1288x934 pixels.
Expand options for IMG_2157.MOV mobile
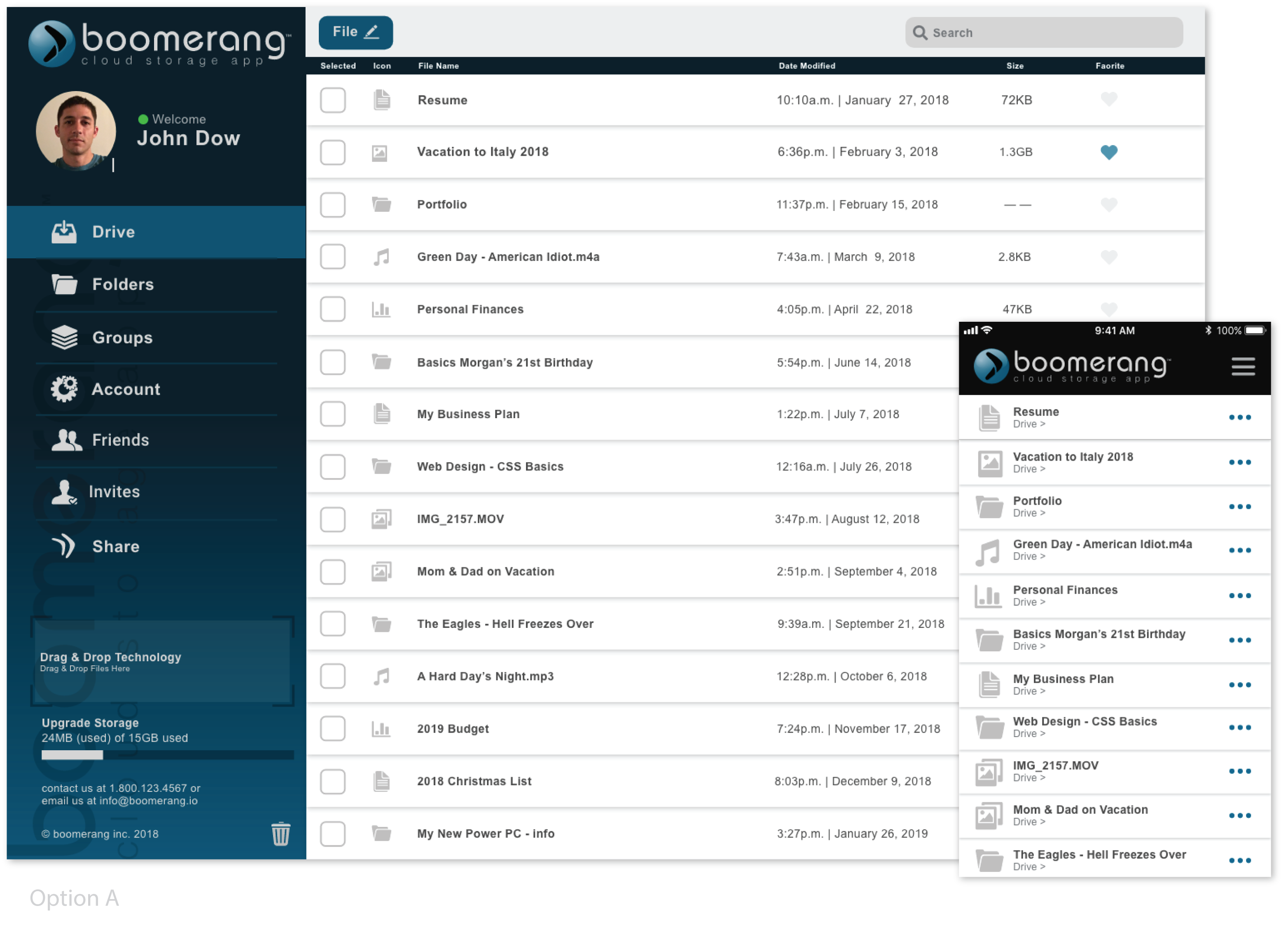pos(1243,770)
